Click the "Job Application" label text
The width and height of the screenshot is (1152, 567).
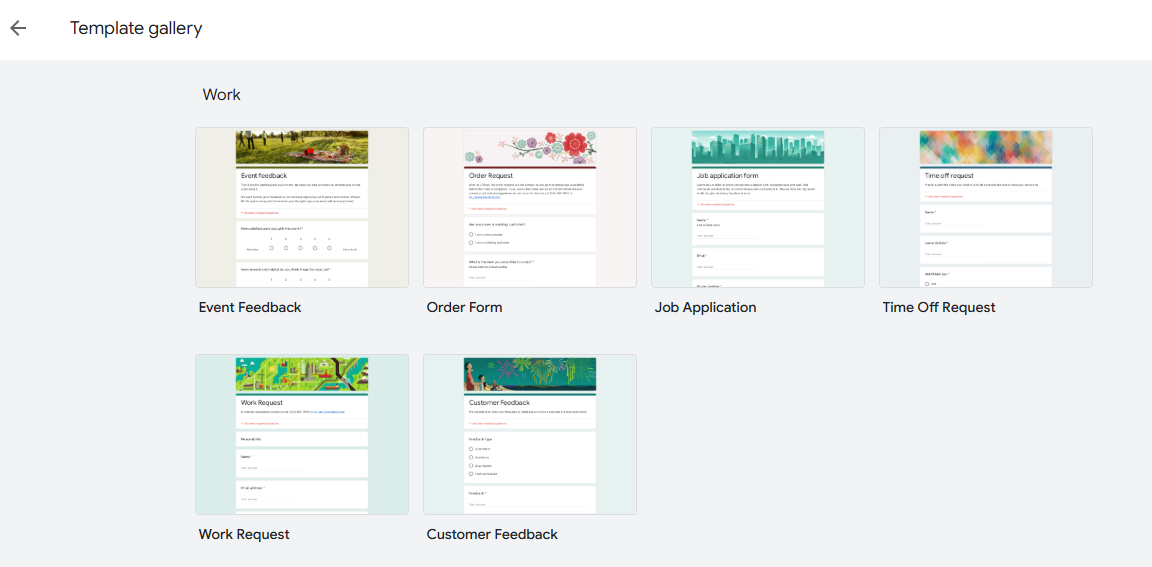pyautogui.click(x=705, y=307)
